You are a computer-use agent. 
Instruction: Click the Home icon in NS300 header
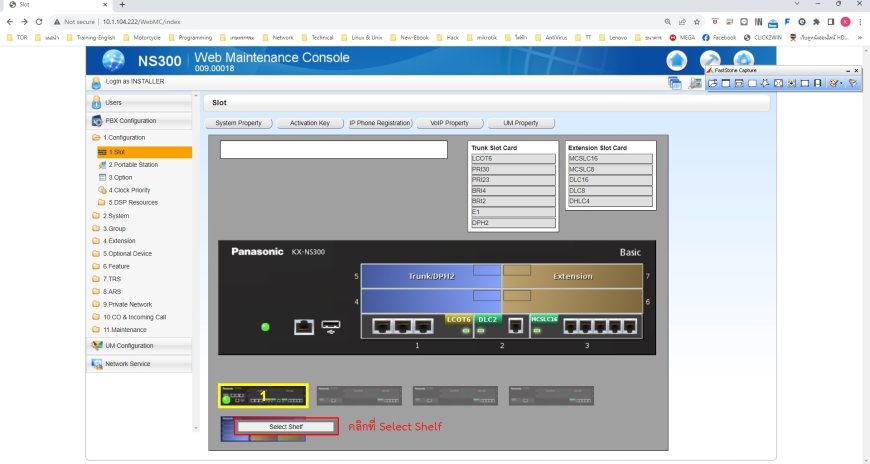676,60
